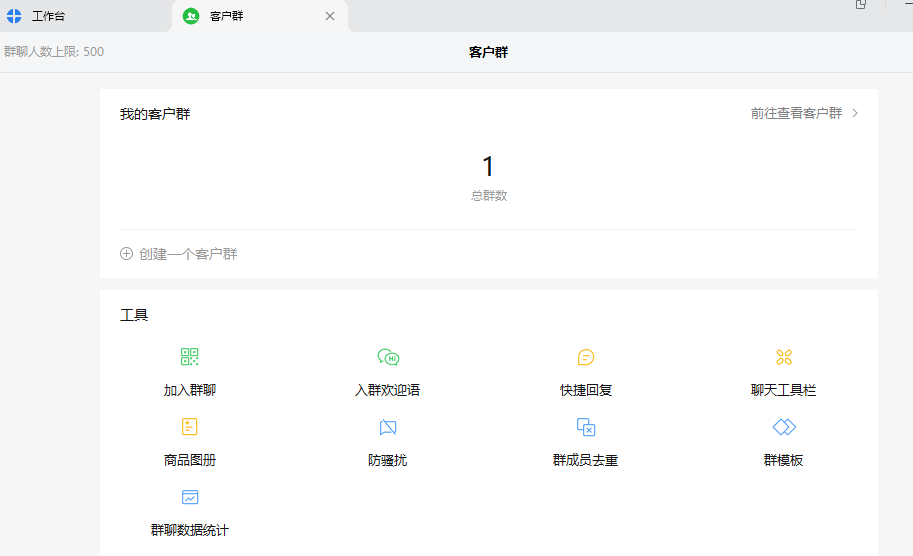Expand the chevron next to 前往查看客户群

[855, 114]
